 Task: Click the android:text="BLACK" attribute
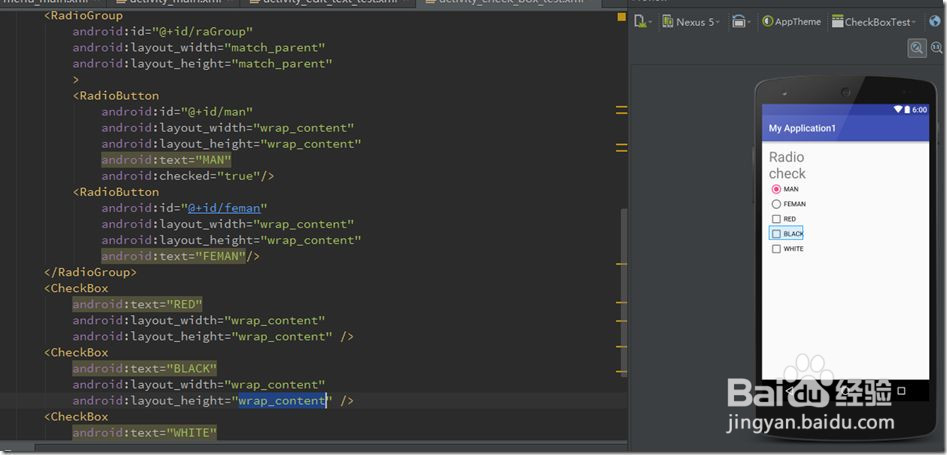click(x=145, y=369)
